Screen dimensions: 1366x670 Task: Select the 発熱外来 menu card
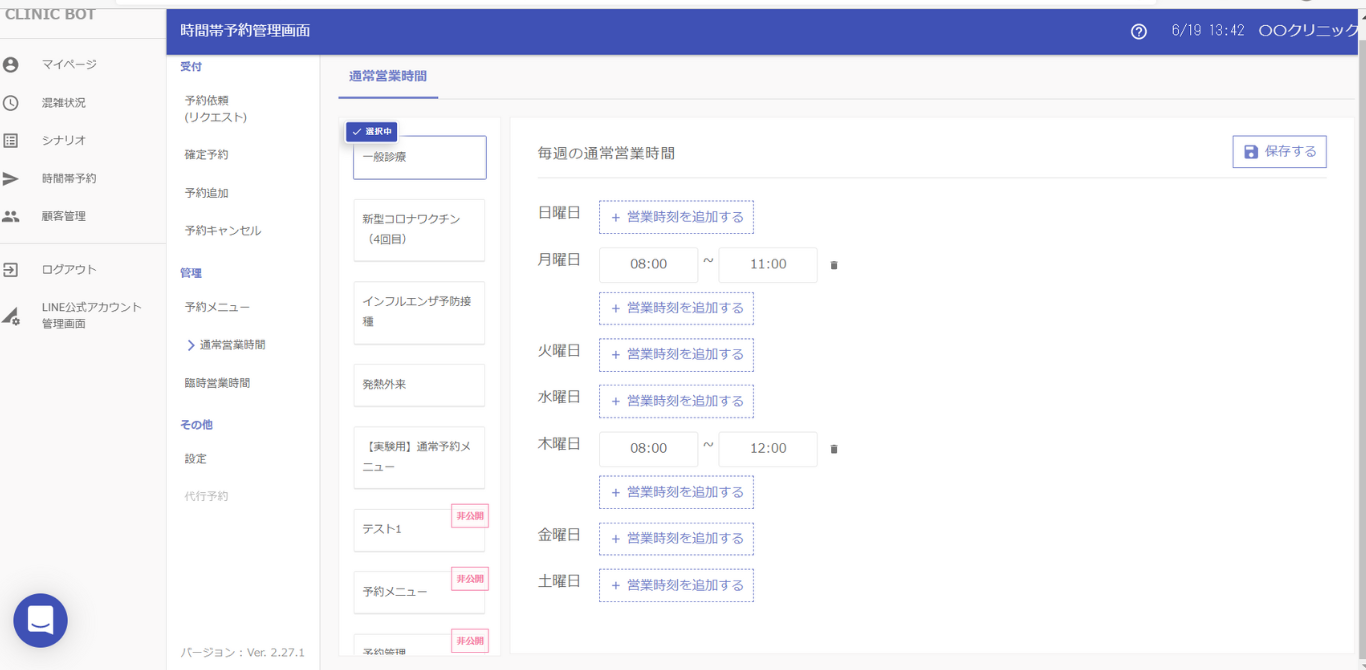419,385
